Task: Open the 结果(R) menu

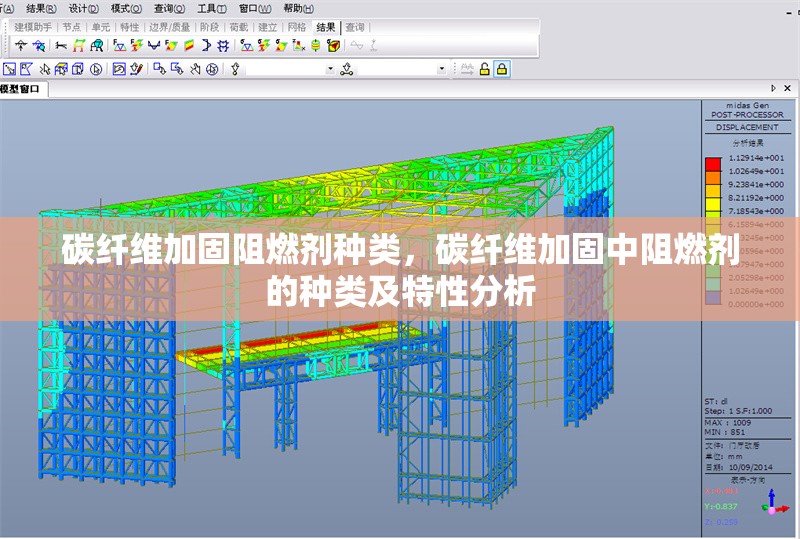Action: click(41, 9)
